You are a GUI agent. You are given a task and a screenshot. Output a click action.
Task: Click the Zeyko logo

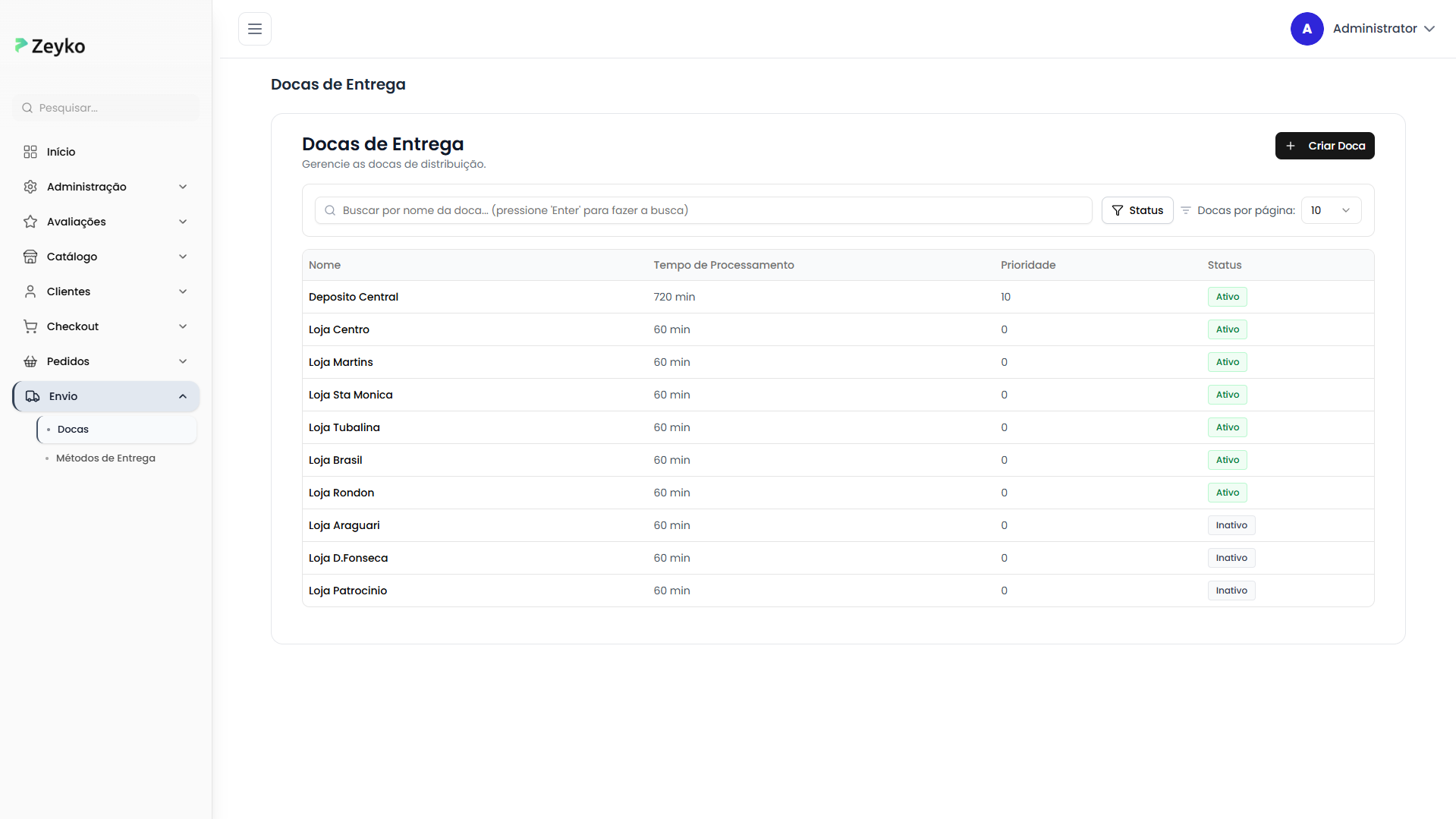point(50,46)
